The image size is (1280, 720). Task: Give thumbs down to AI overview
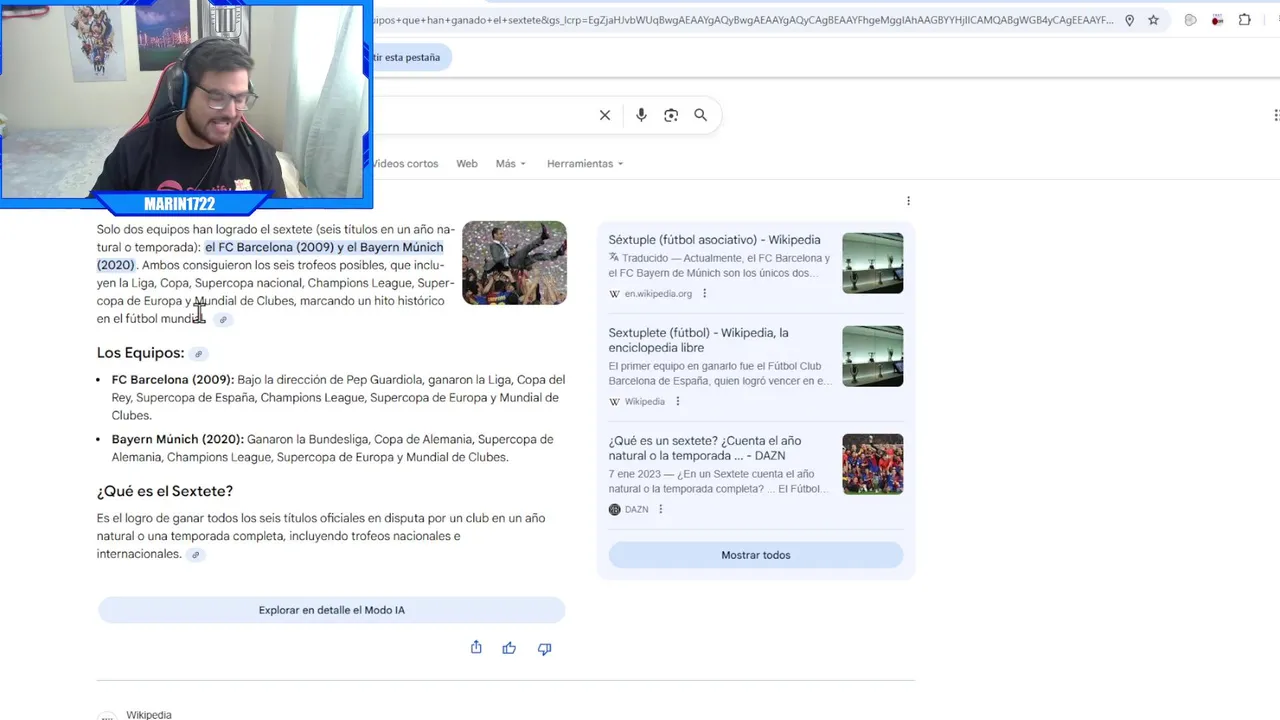pyautogui.click(x=544, y=649)
